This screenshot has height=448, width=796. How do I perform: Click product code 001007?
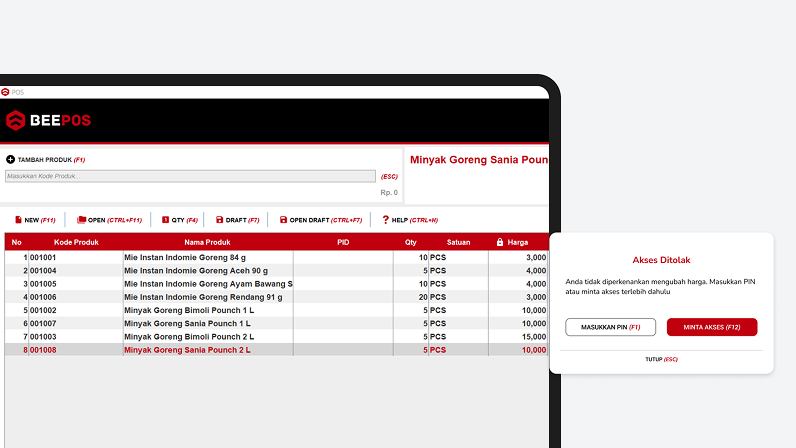(43, 324)
